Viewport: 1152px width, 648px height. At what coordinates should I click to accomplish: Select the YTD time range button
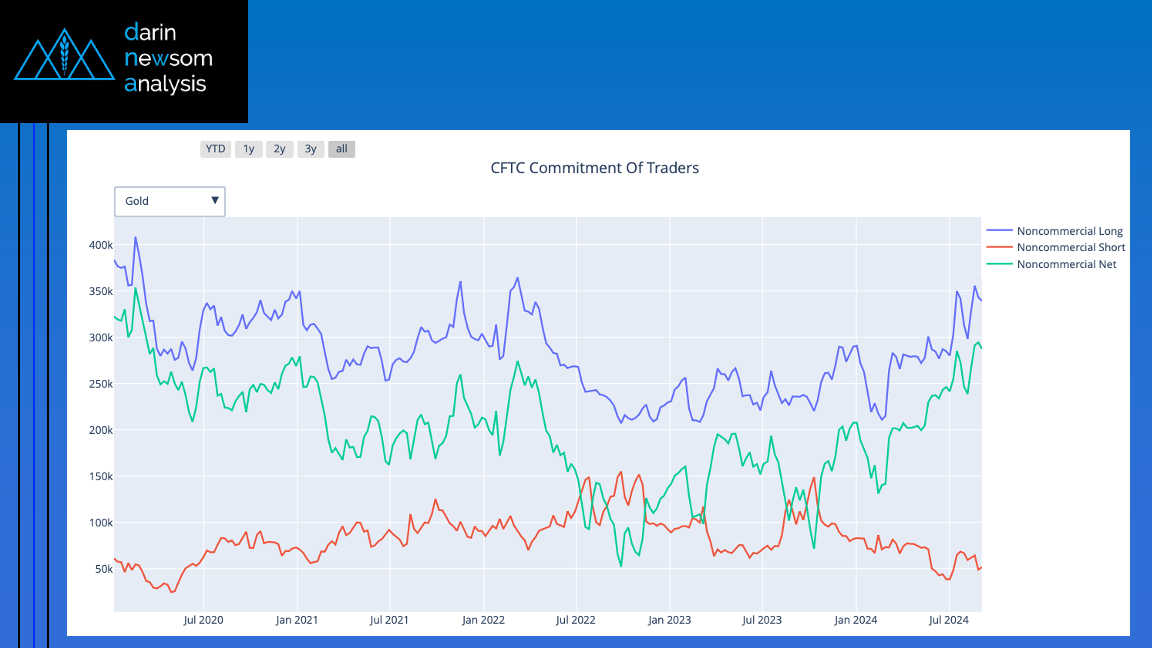click(x=215, y=149)
